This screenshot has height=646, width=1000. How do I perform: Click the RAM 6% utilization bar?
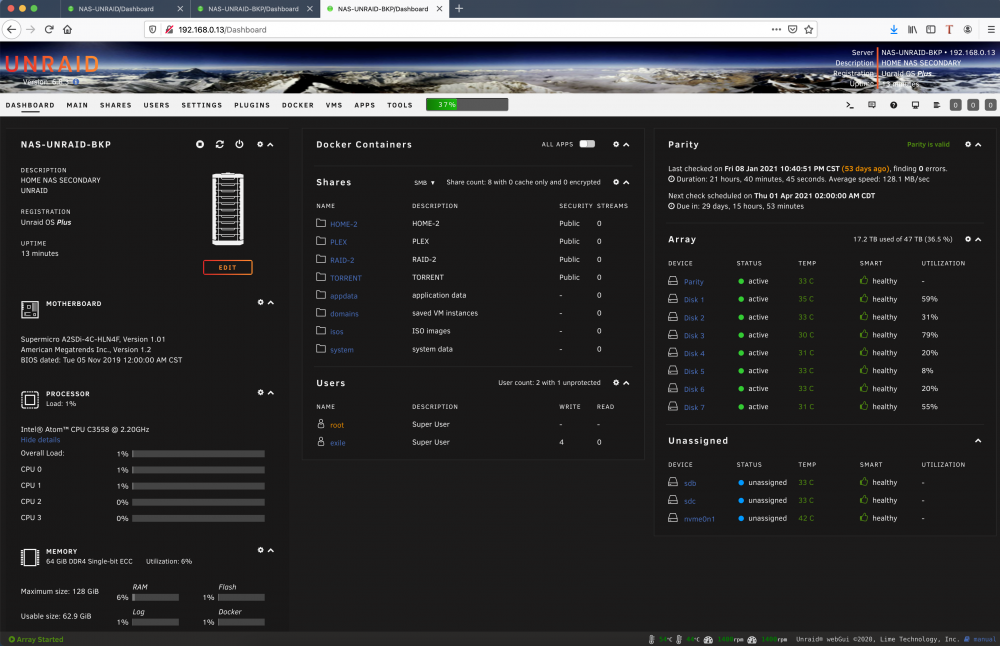[156, 598]
